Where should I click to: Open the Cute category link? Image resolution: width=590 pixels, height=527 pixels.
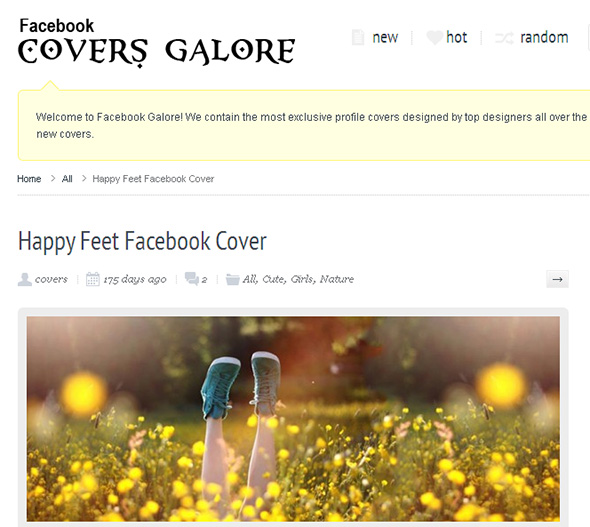(x=274, y=279)
